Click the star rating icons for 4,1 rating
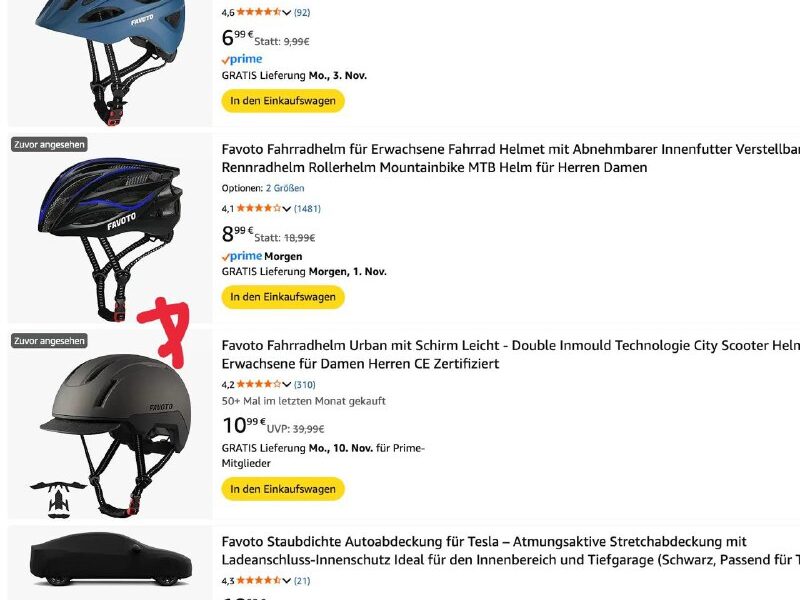Image resolution: width=800 pixels, height=600 pixels. click(259, 208)
